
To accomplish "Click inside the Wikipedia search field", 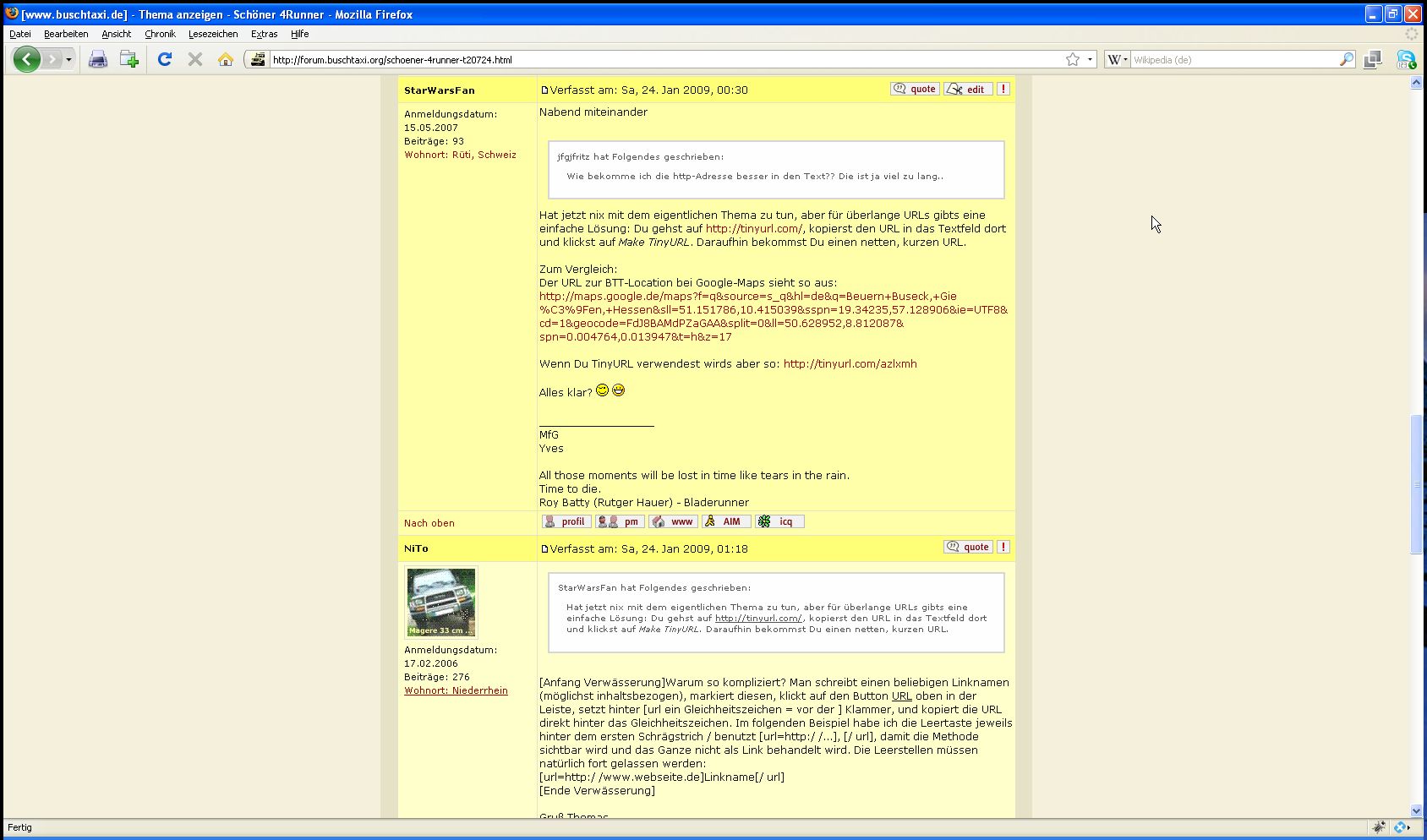I will click(1233, 60).
